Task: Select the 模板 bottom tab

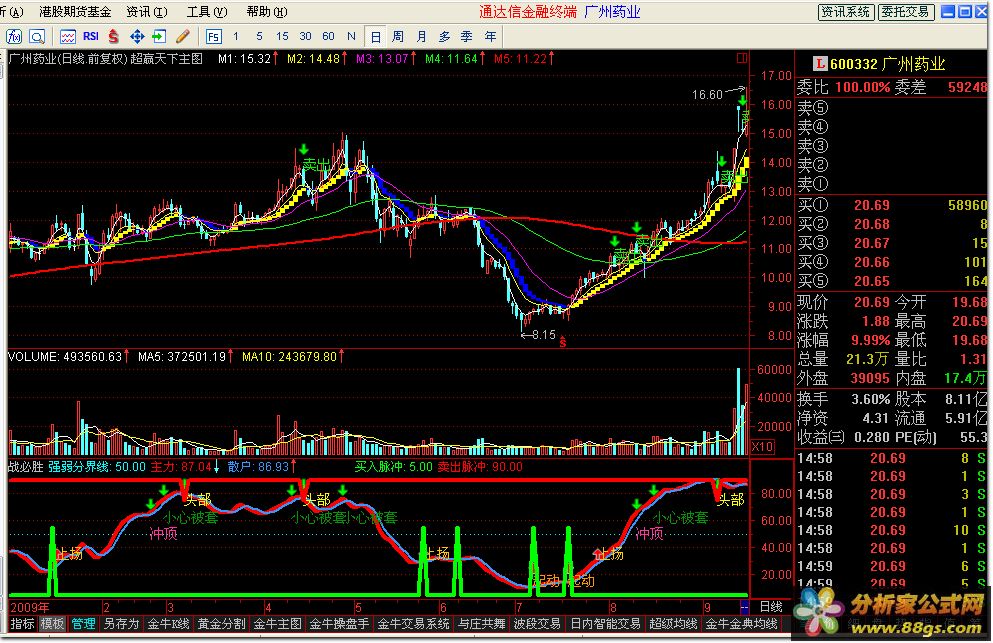Action: 52,624
